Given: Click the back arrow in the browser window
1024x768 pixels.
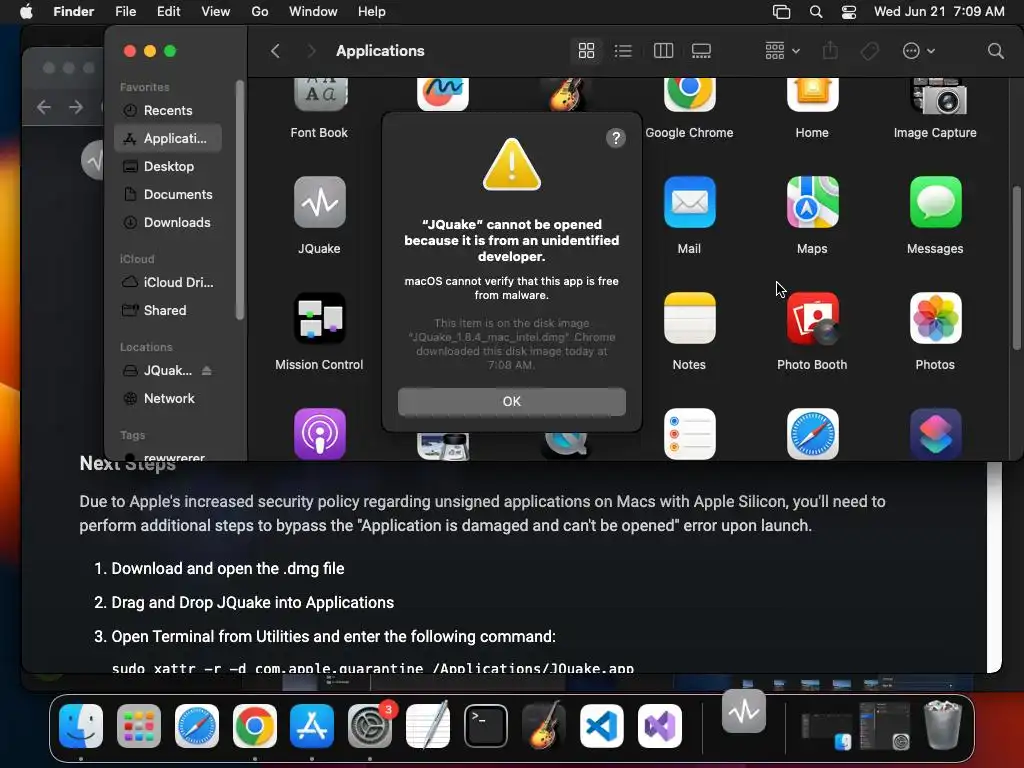Looking at the screenshot, I should pyautogui.click(x=44, y=106).
